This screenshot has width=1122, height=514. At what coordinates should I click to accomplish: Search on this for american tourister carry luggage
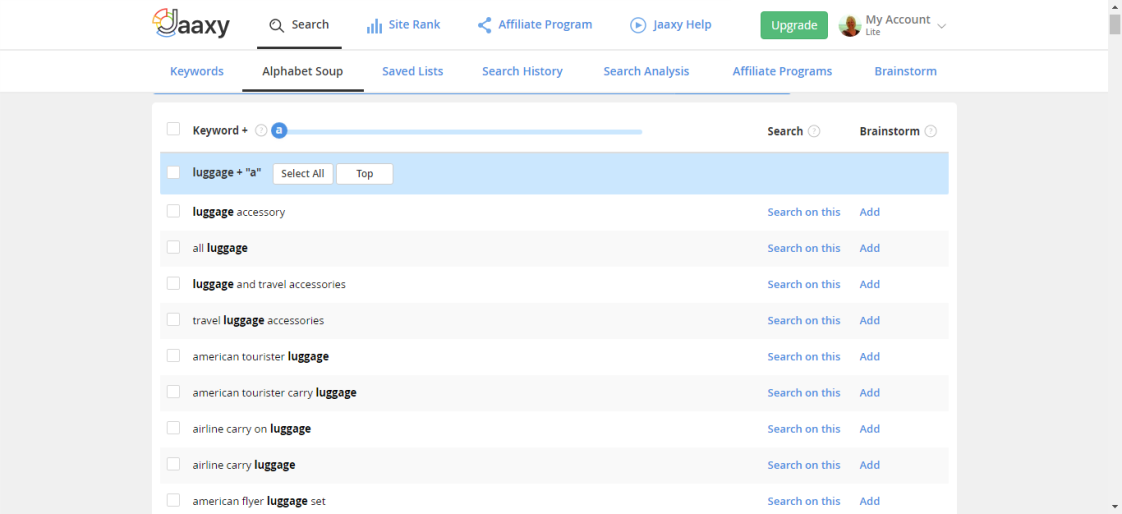804,393
